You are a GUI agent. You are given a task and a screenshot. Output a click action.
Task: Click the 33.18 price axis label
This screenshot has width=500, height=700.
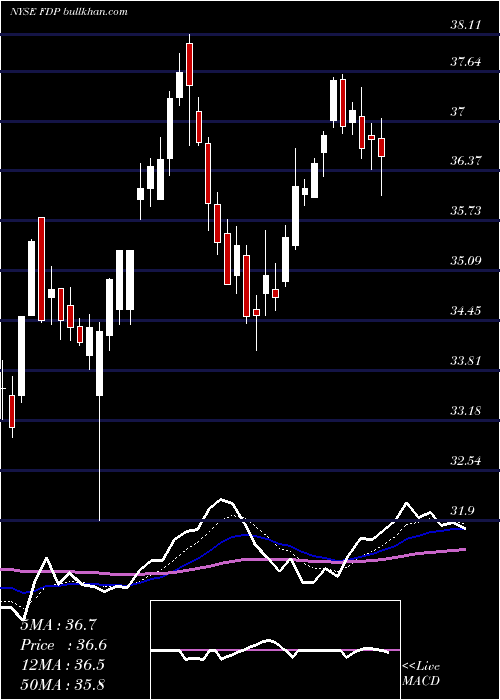click(466, 410)
